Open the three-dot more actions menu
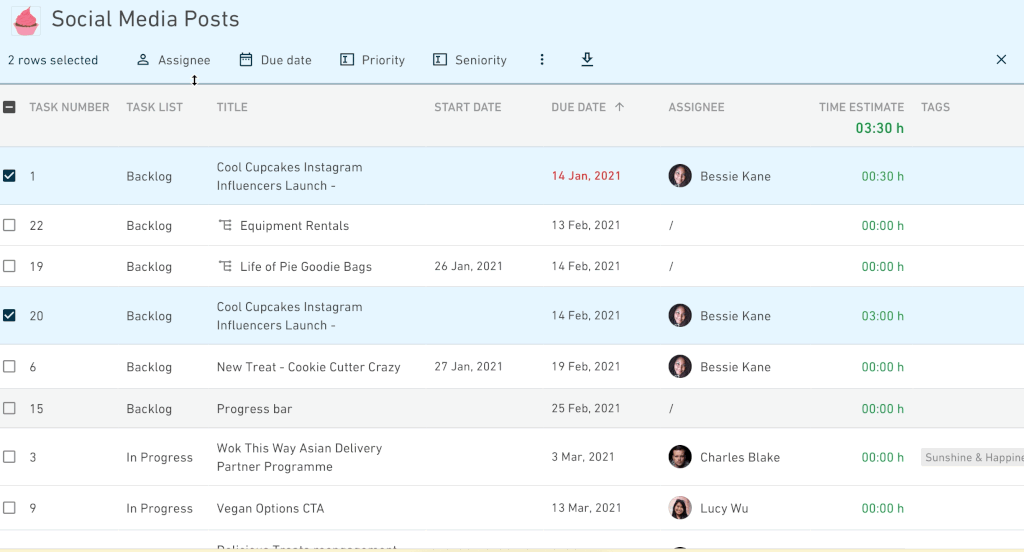 pos(541,59)
